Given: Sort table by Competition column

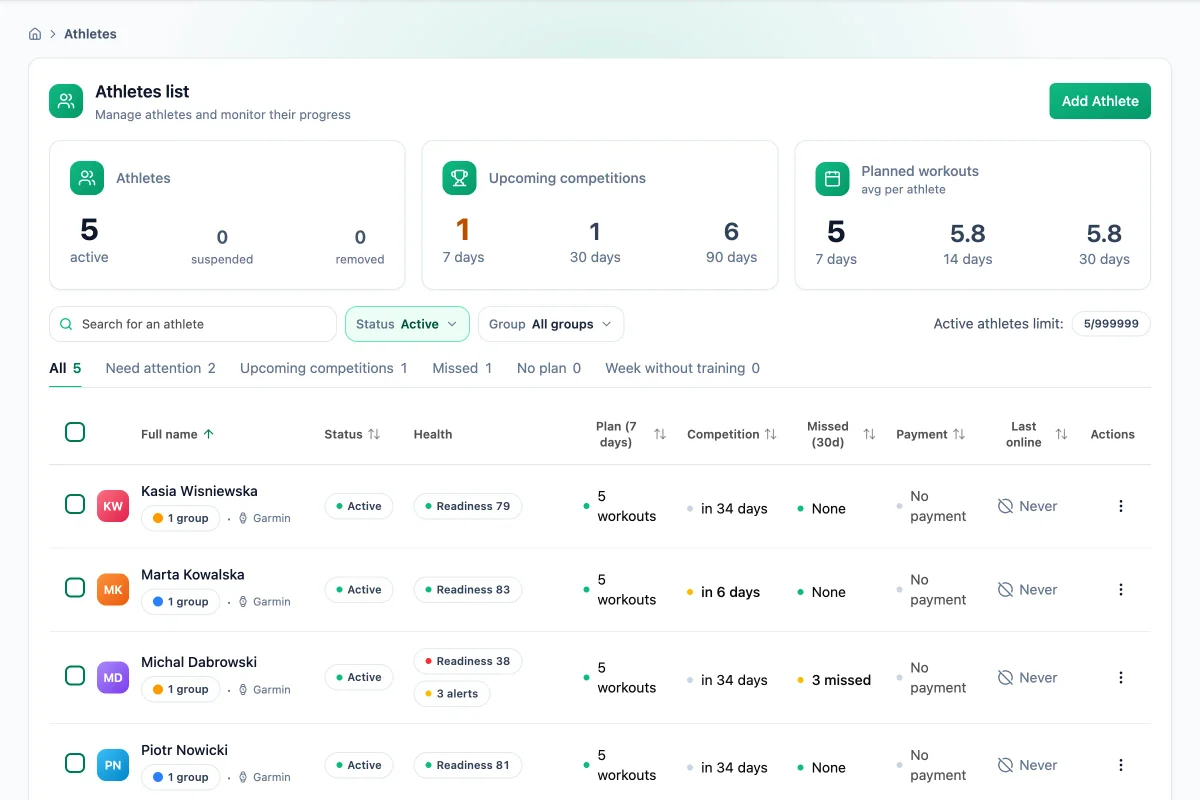Looking at the screenshot, I should pos(771,434).
